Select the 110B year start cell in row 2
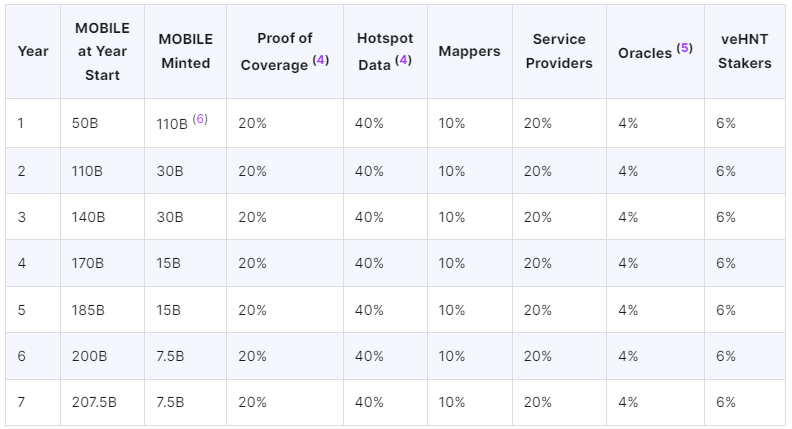 point(87,171)
